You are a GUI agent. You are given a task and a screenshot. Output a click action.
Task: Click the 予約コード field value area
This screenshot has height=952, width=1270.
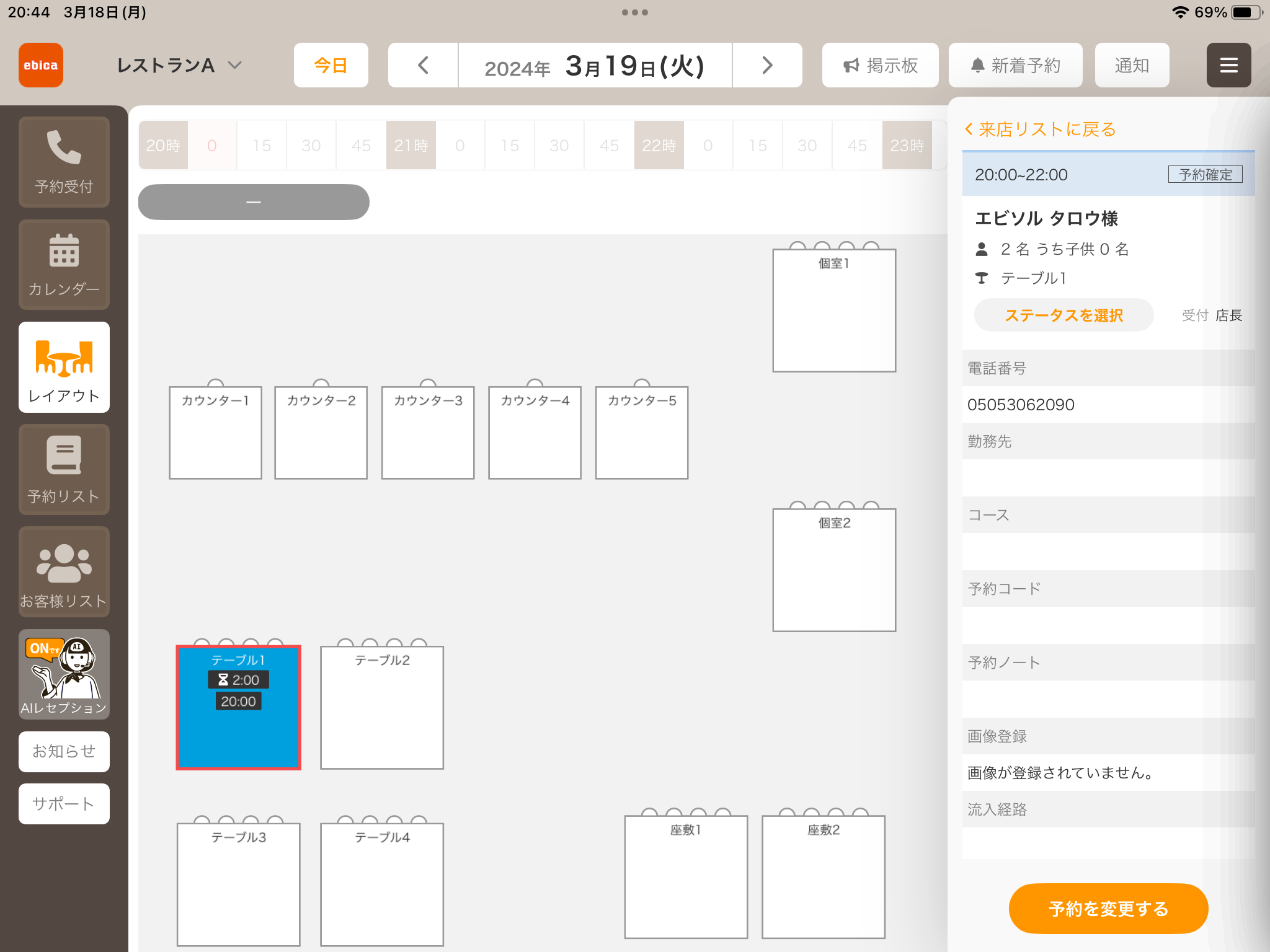click(1109, 625)
